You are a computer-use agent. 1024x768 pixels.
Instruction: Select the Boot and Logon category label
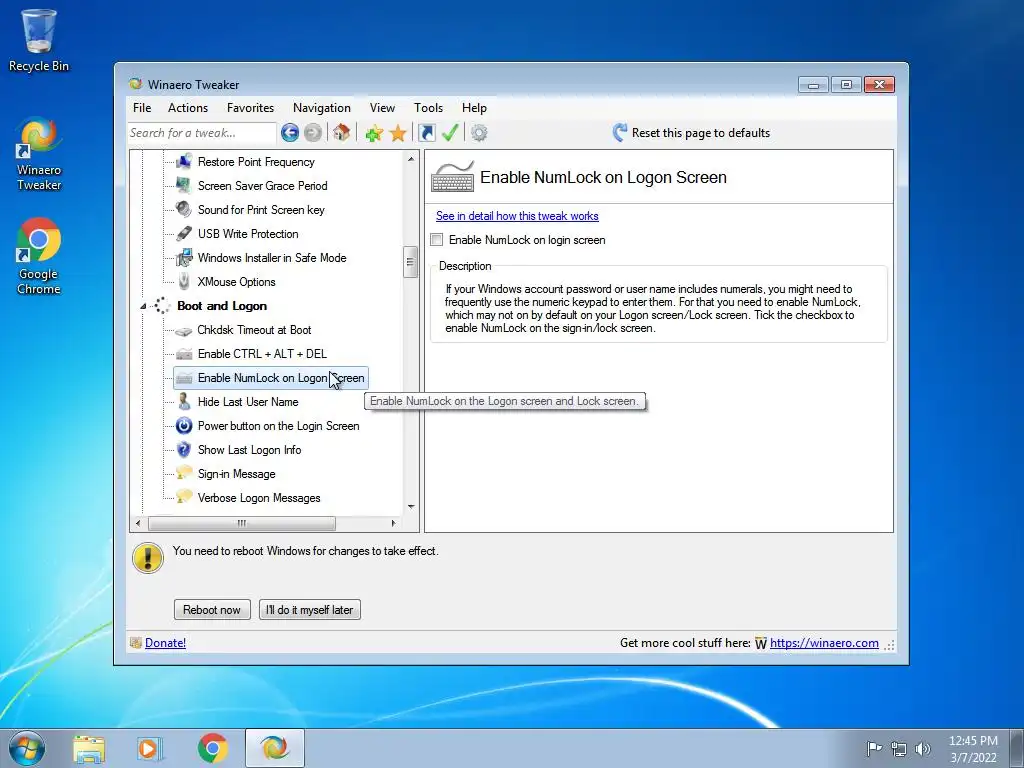[222, 306]
